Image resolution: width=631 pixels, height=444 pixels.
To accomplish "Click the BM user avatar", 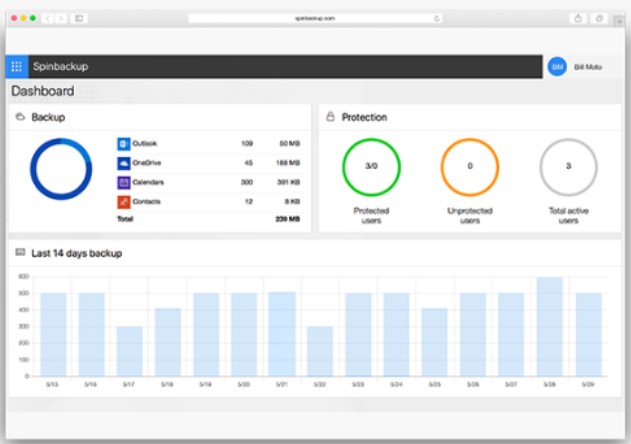I will tap(557, 67).
